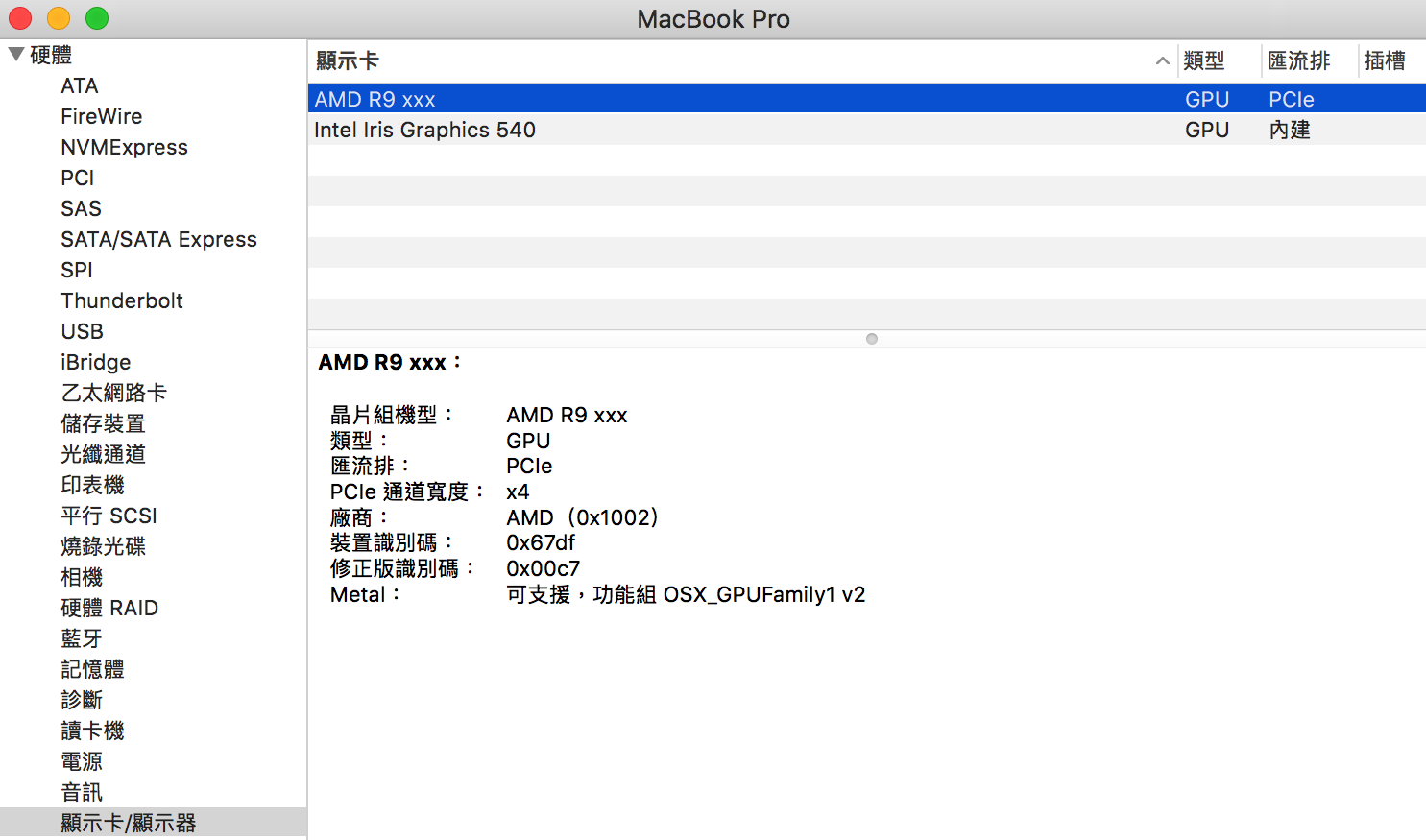
Task: Open 儲存裝置 in the sidebar
Action: [103, 423]
